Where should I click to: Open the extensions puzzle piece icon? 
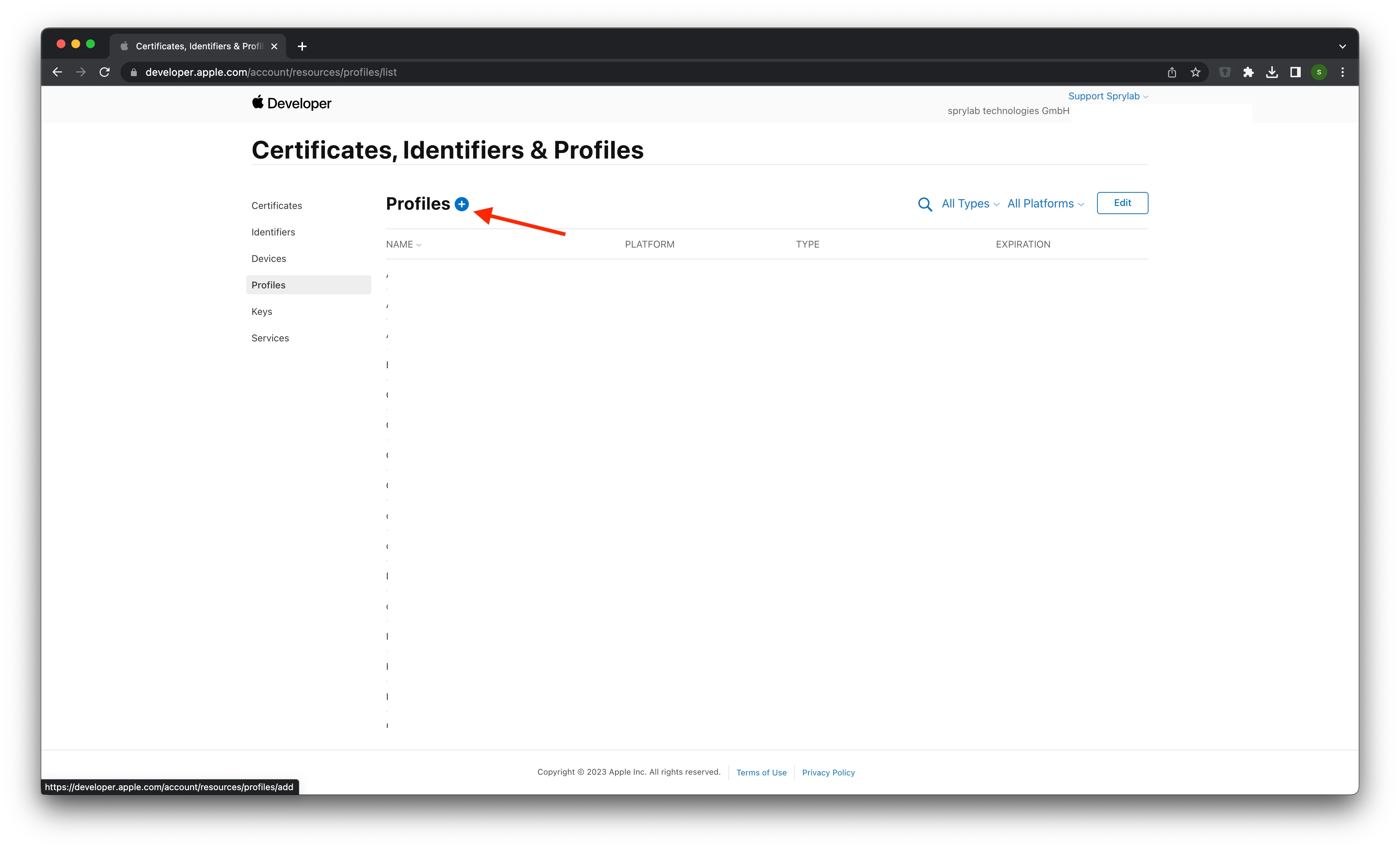coord(1248,72)
